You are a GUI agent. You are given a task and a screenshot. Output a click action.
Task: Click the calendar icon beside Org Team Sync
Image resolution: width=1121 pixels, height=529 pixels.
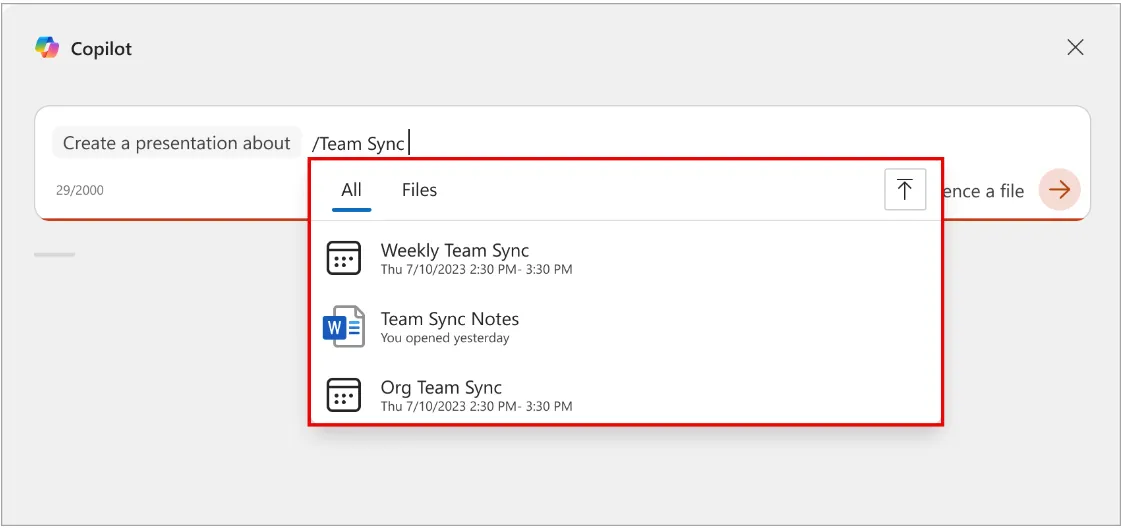tap(344, 395)
